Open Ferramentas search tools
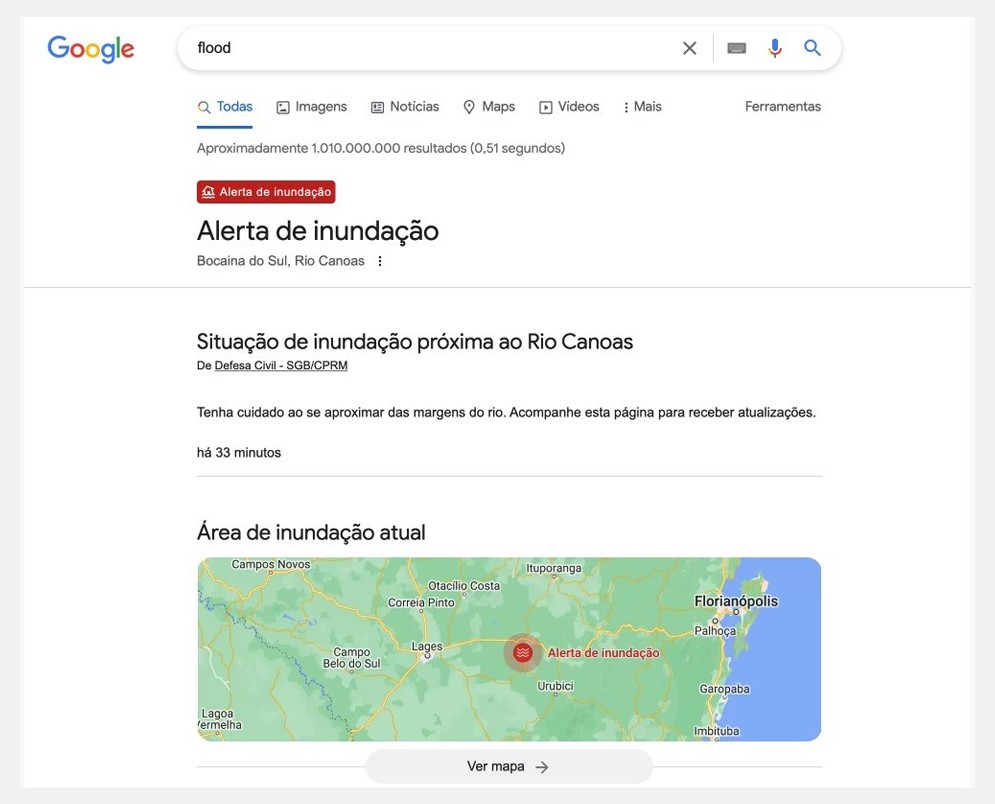Image resolution: width=995 pixels, height=804 pixels. pyautogui.click(x=782, y=107)
